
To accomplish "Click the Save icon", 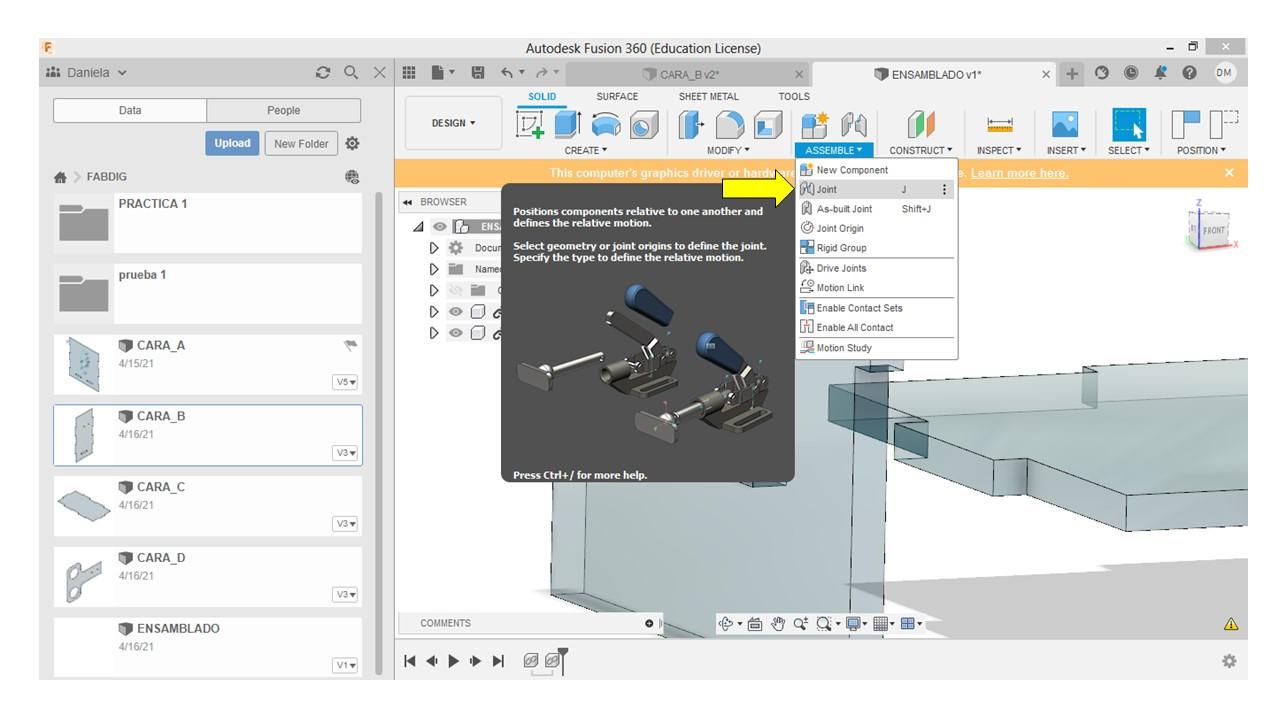I will coord(478,73).
